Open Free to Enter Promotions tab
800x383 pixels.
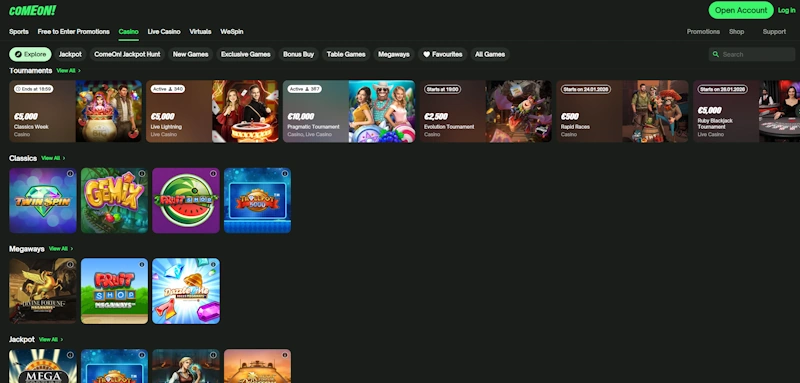point(73,32)
